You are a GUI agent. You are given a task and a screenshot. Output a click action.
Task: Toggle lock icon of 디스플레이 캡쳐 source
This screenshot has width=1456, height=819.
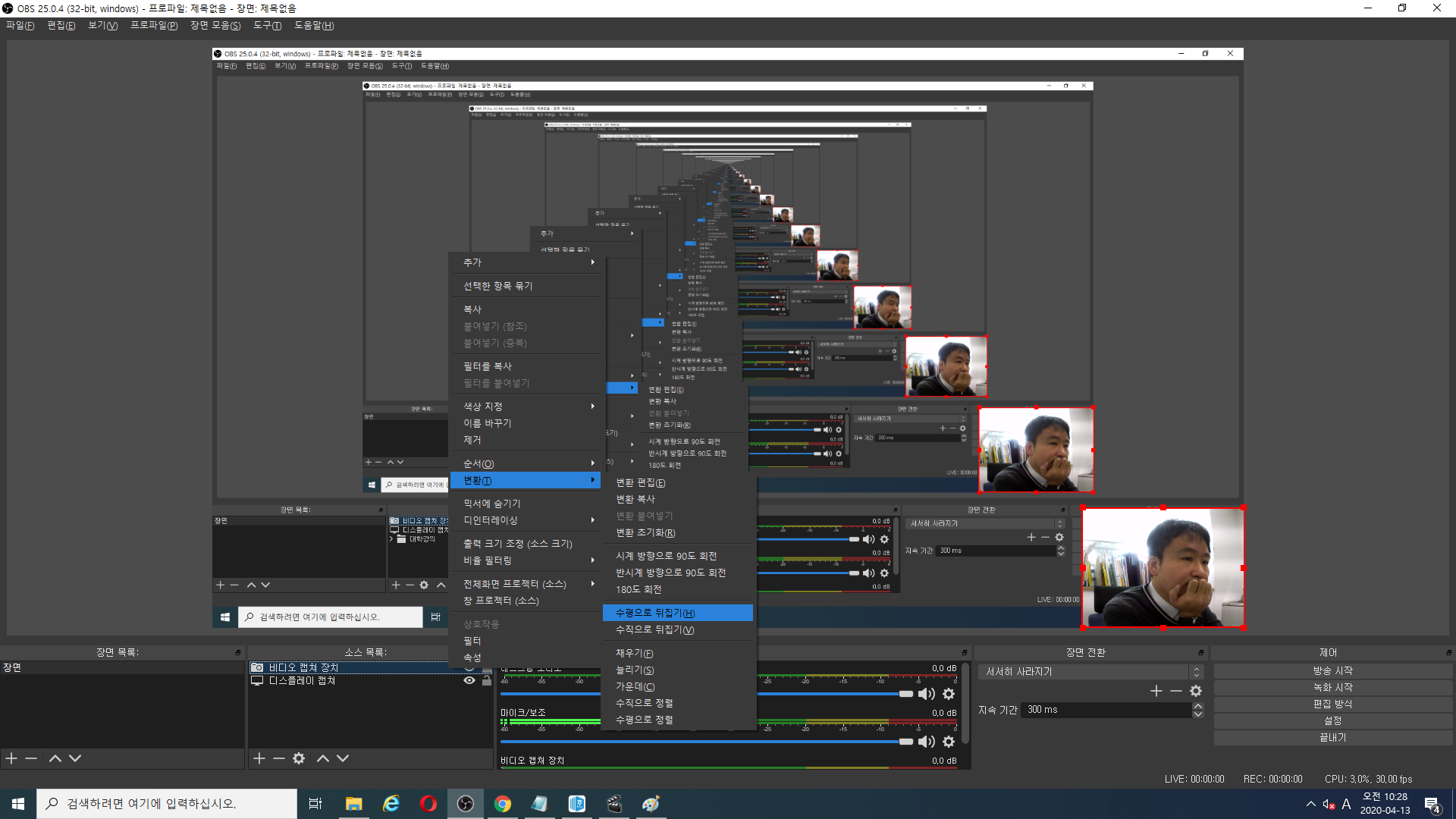point(487,680)
